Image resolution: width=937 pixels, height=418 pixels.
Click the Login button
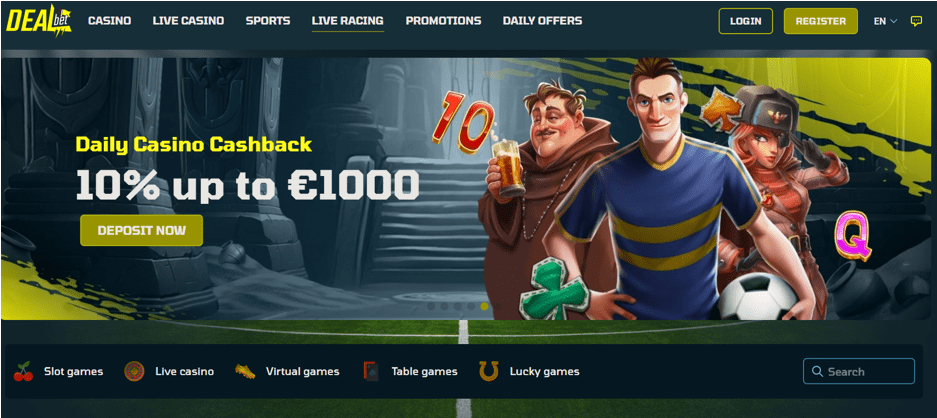click(x=746, y=21)
